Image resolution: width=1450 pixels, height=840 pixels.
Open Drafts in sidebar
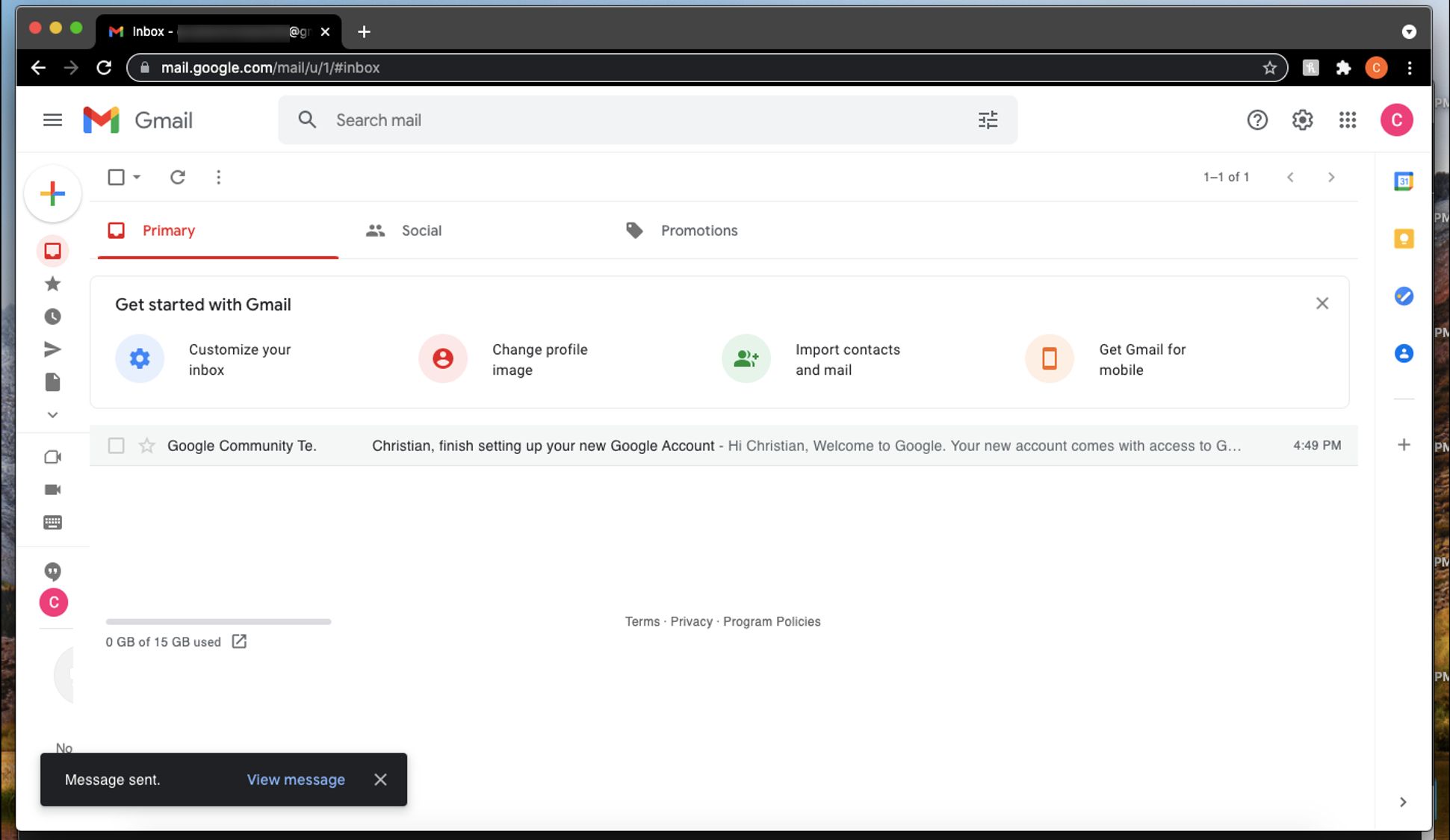[52, 382]
